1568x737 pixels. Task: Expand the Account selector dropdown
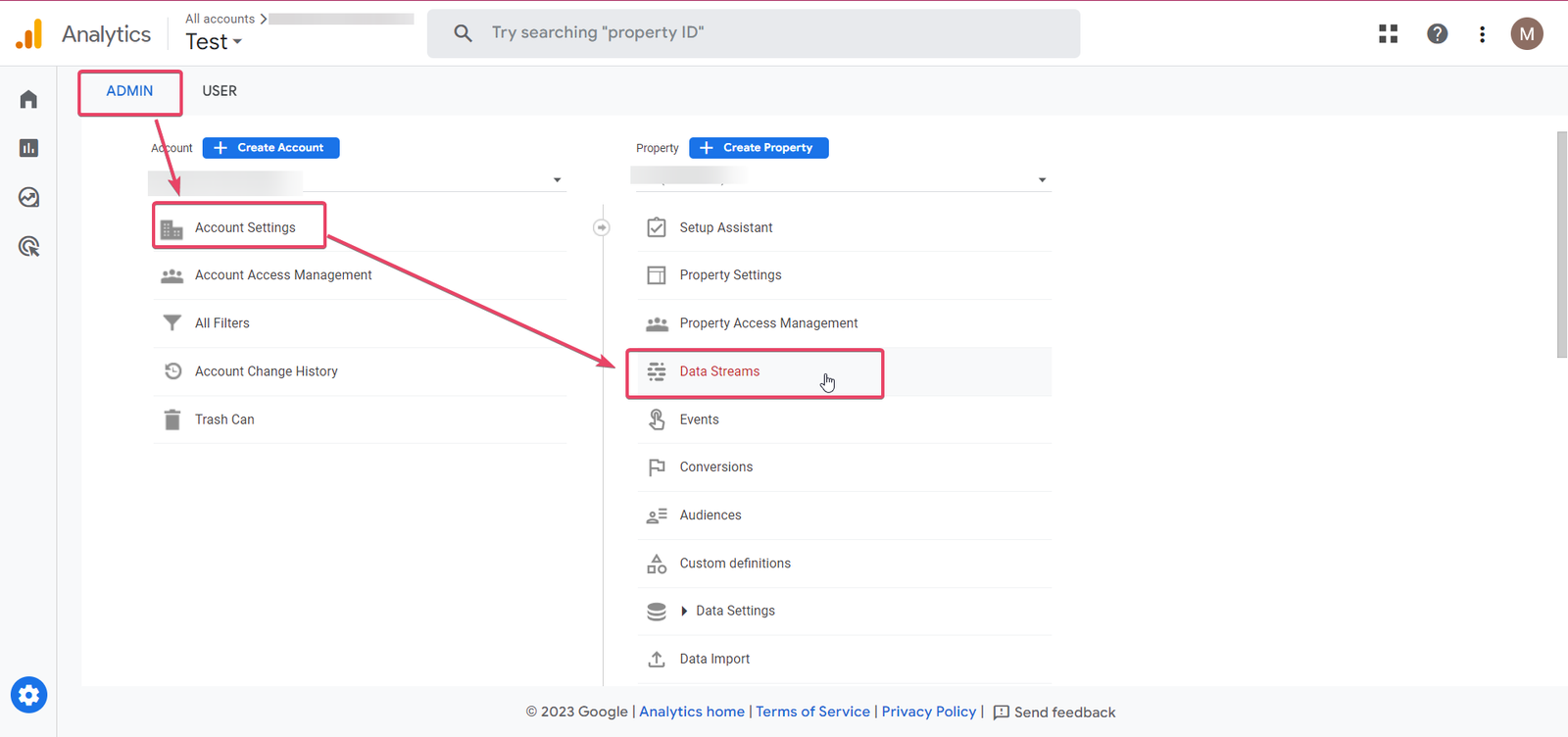click(557, 180)
